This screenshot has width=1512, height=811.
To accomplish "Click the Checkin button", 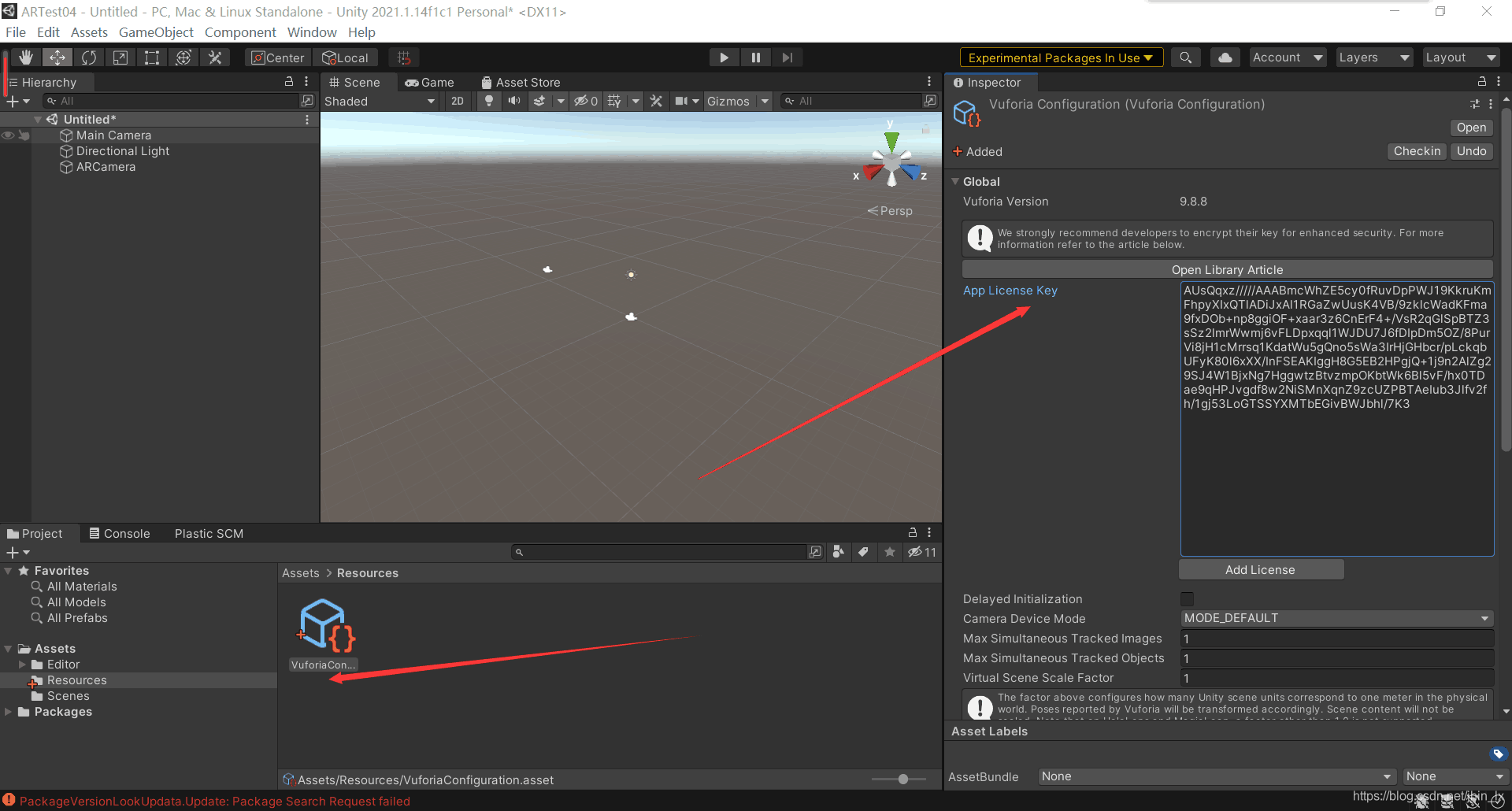I will tap(1417, 151).
